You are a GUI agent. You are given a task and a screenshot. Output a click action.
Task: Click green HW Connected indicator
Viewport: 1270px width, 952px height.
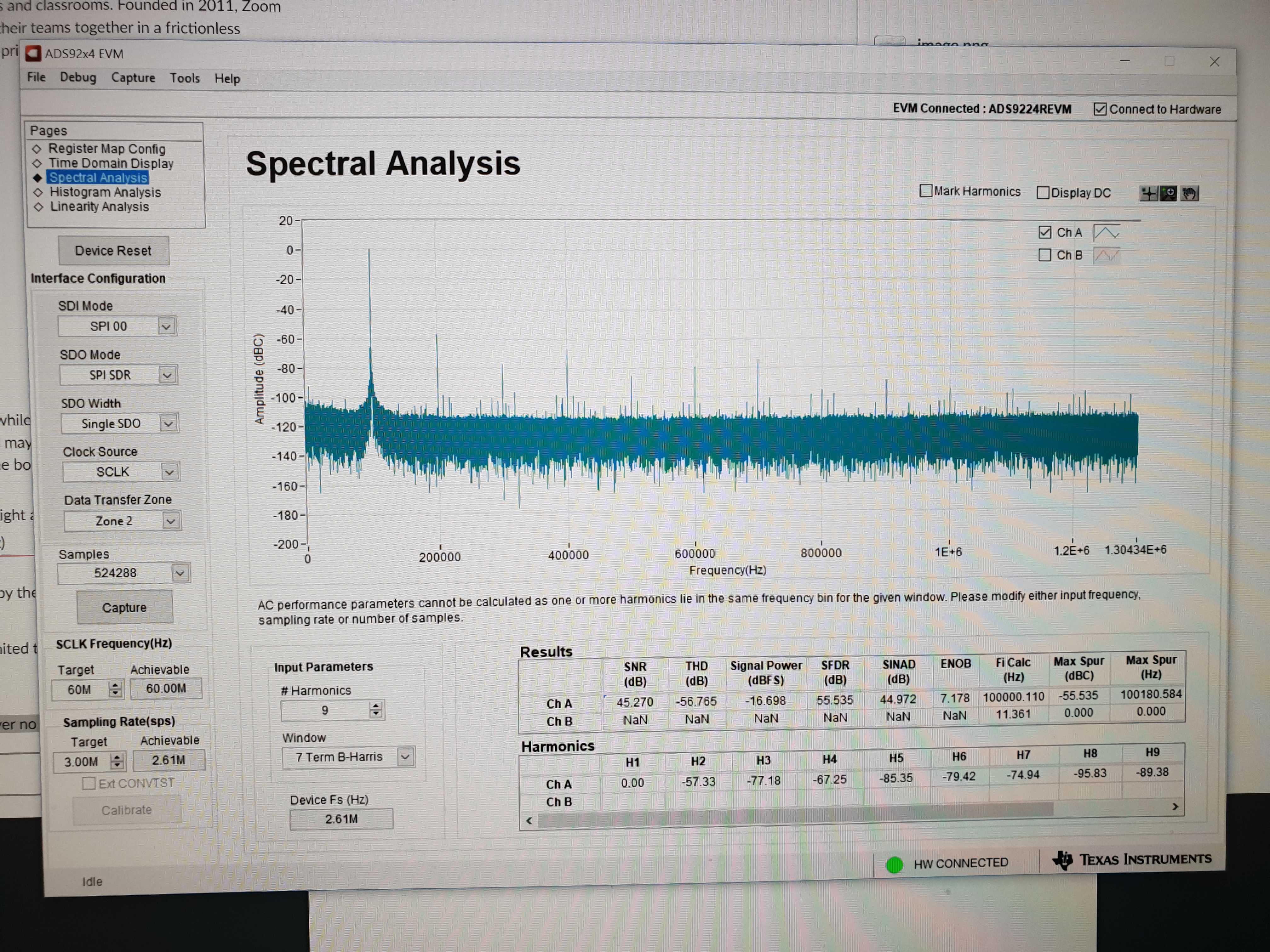895,864
